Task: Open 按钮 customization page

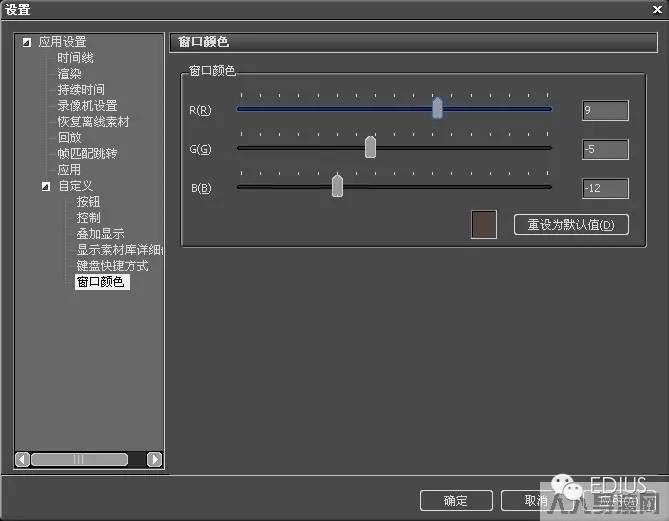Action: pyautogui.click(x=88, y=202)
